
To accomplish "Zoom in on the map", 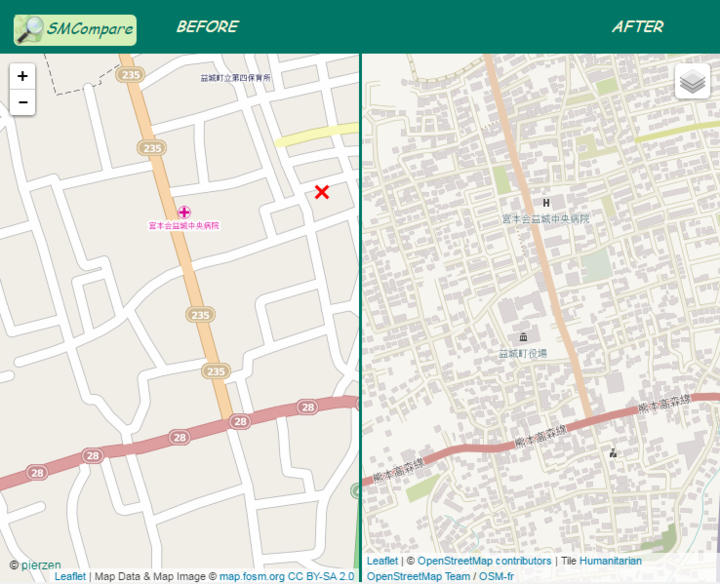I will (x=22, y=76).
